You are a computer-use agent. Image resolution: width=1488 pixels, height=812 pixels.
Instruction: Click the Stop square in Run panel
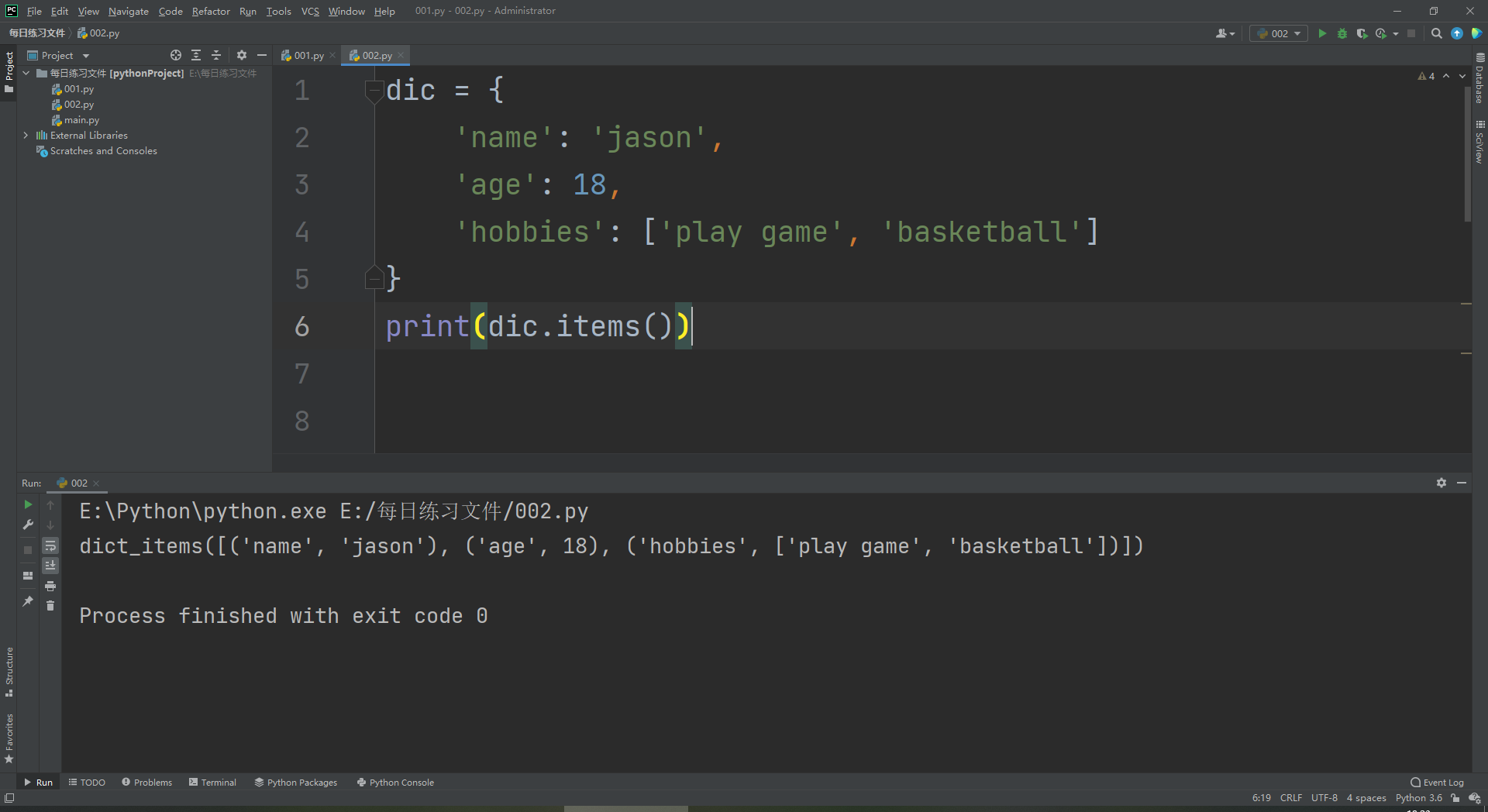point(28,549)
